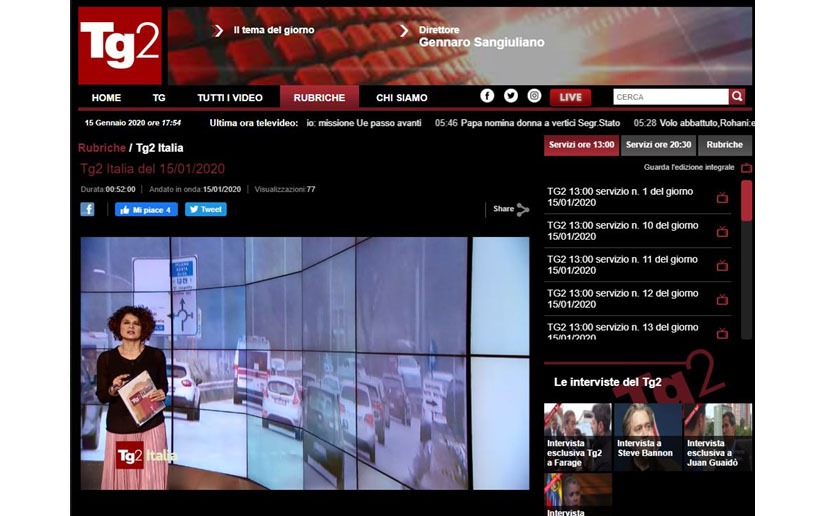Click the Tweet button

[206, 209]
